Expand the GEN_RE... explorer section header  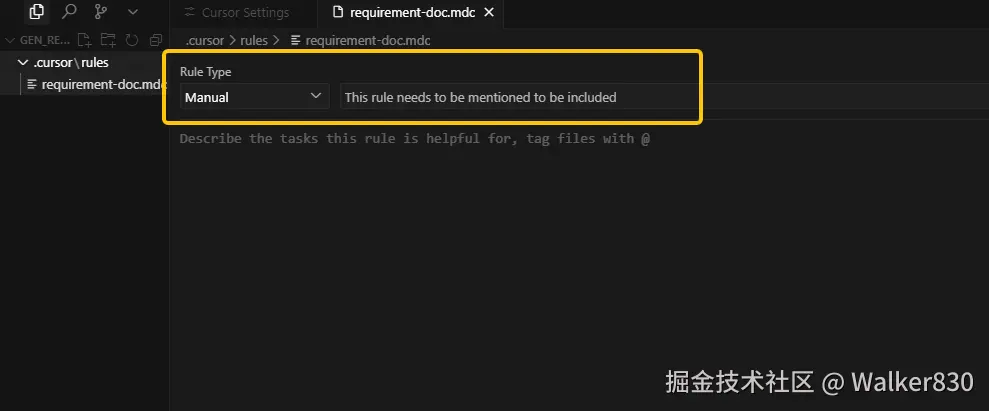[x=40, y=40]
